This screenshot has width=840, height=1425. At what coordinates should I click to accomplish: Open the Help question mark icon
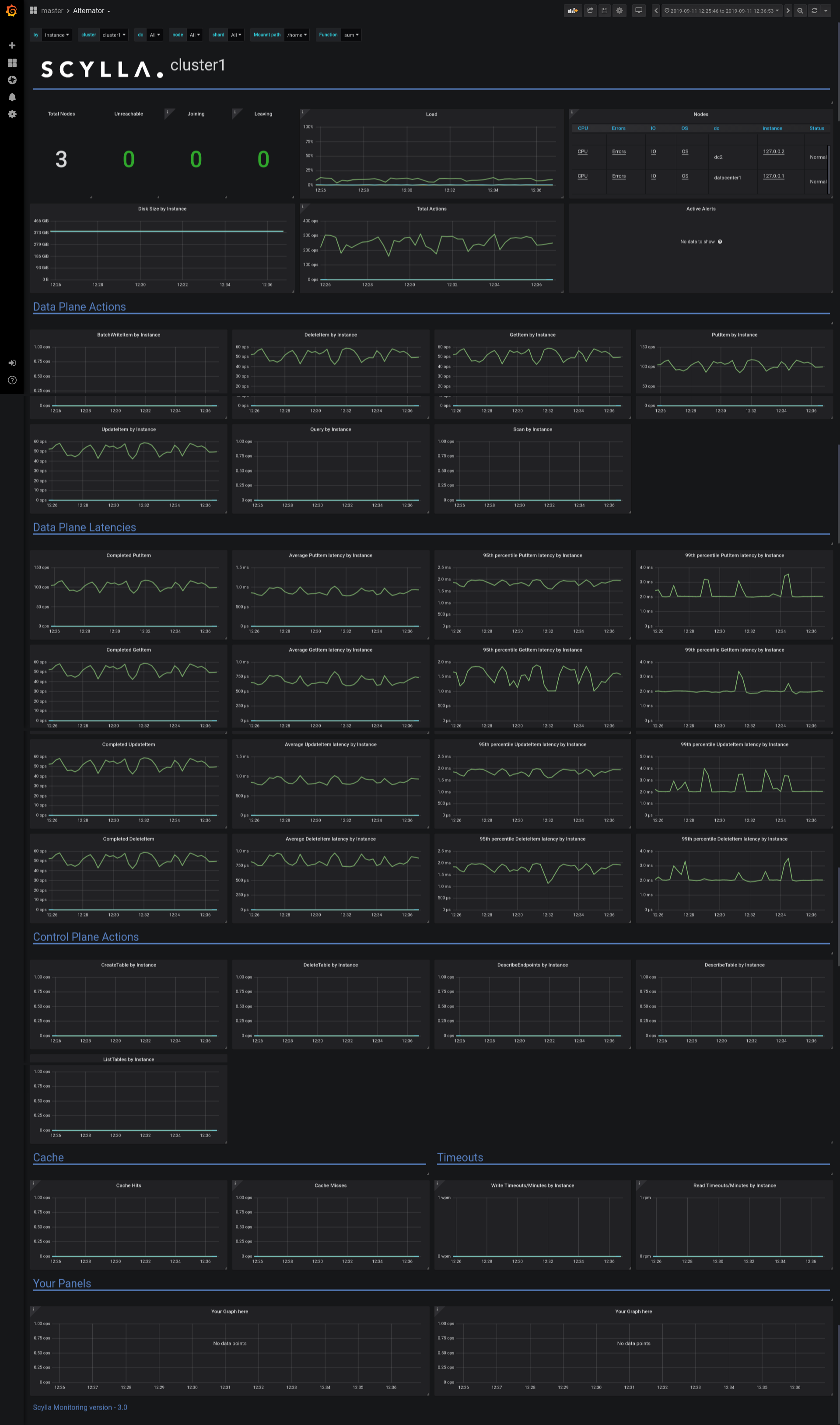[12, 380]
